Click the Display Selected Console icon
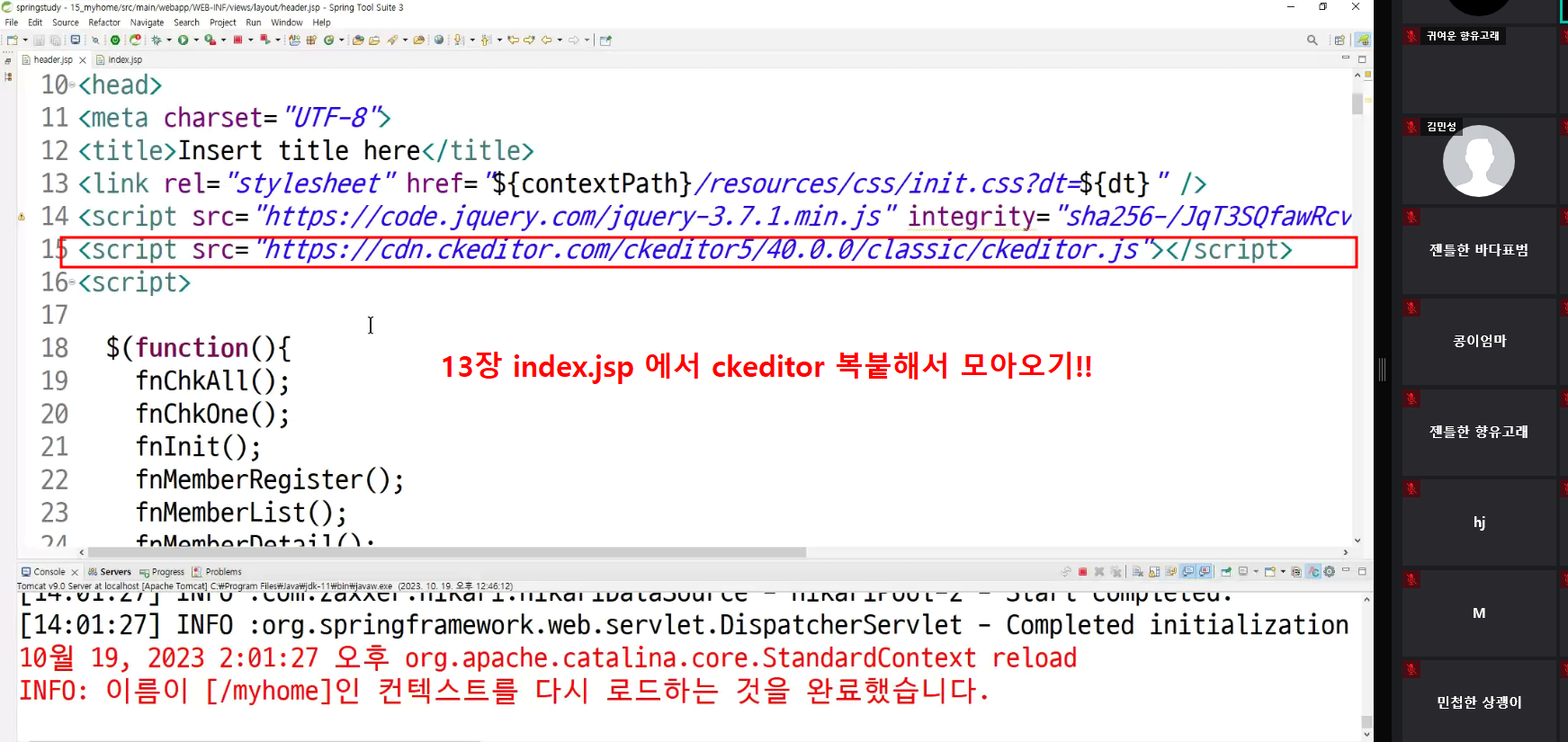This screenshot has width=1568, height=742. pyautogui.click(x=1243, y=572)
